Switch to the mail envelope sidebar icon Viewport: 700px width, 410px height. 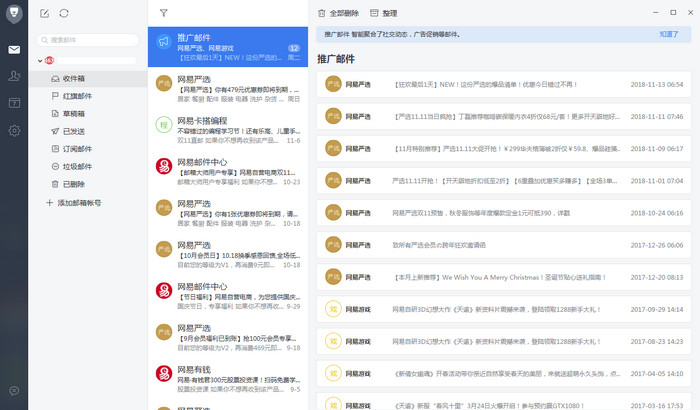[14, 50]
